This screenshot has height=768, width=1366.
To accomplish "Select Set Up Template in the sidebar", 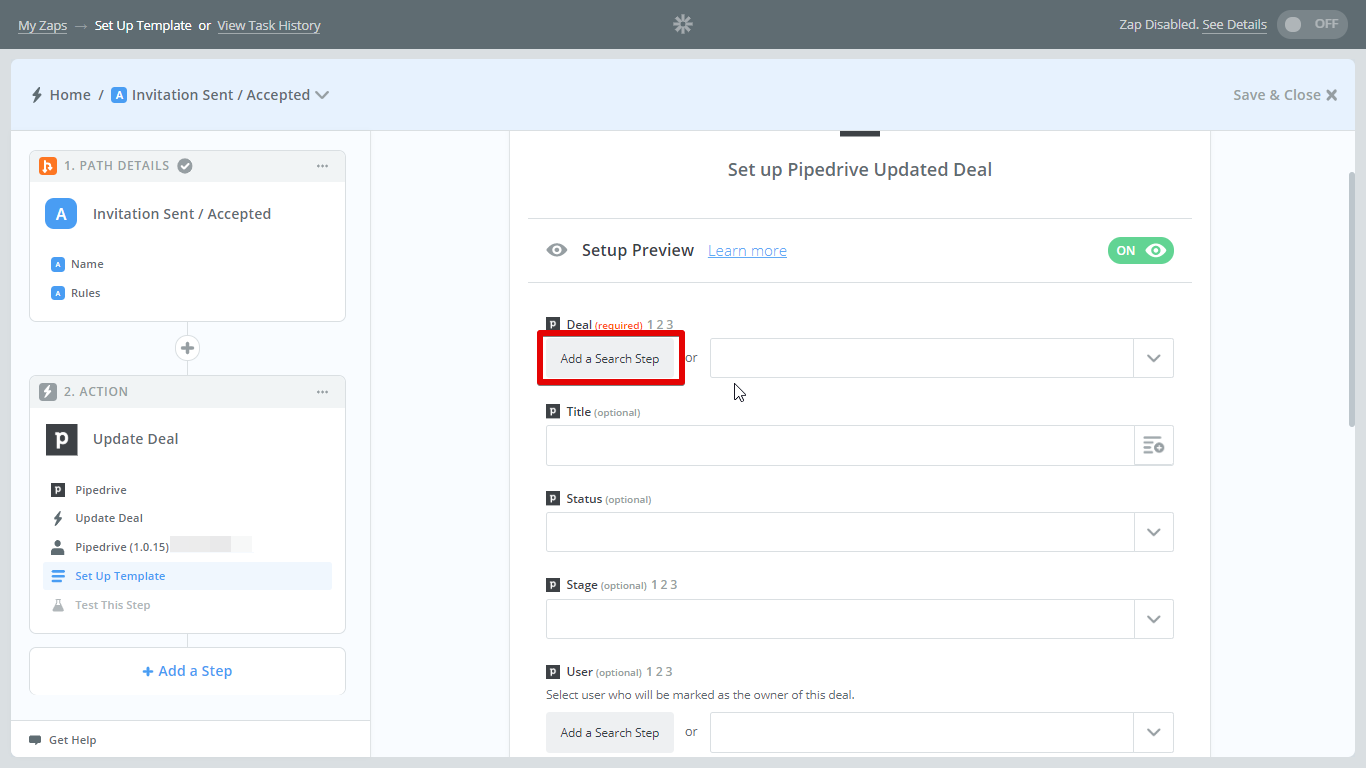I will 187,576.
